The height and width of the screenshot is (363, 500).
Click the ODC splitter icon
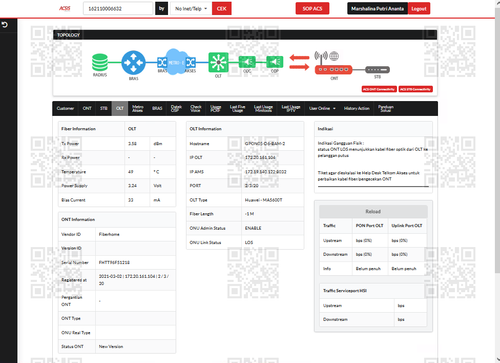point(247,62)
